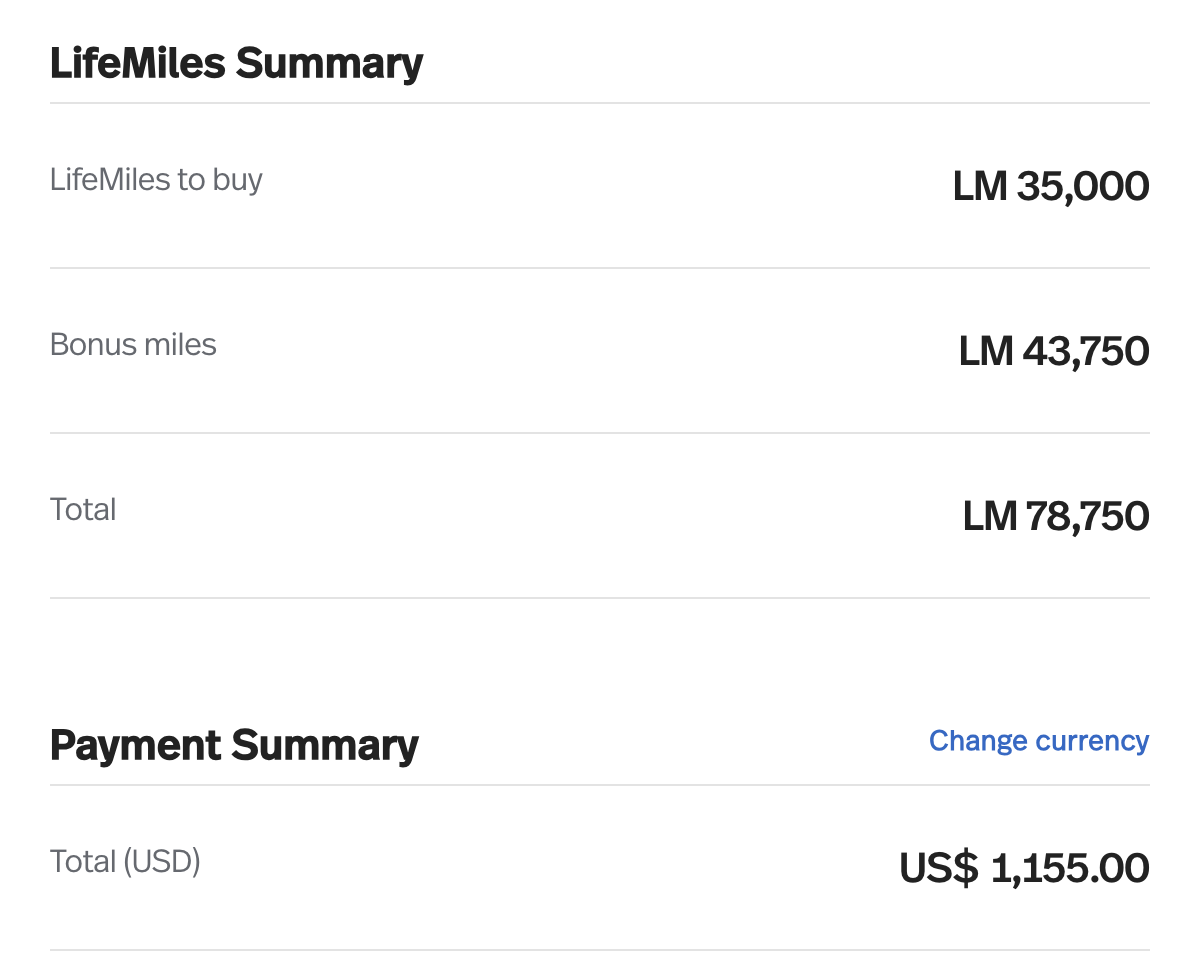Click the Bonus miles row
The width and height of the screenshot is (1180, 968).
coord(600,351)
